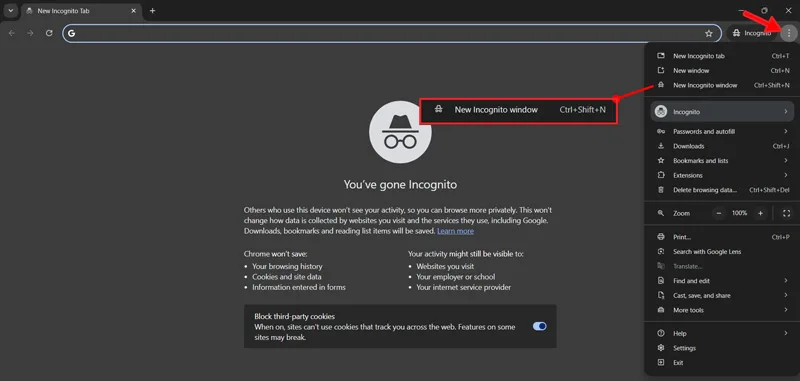Open the three-dot Chrome menu button
Viewport: 800px width, 381px height.
click(789, 33)
